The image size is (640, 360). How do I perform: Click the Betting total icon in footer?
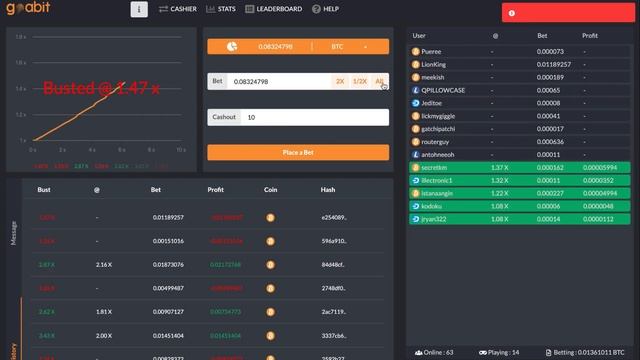pyautogui.click(x=548, y=352)
